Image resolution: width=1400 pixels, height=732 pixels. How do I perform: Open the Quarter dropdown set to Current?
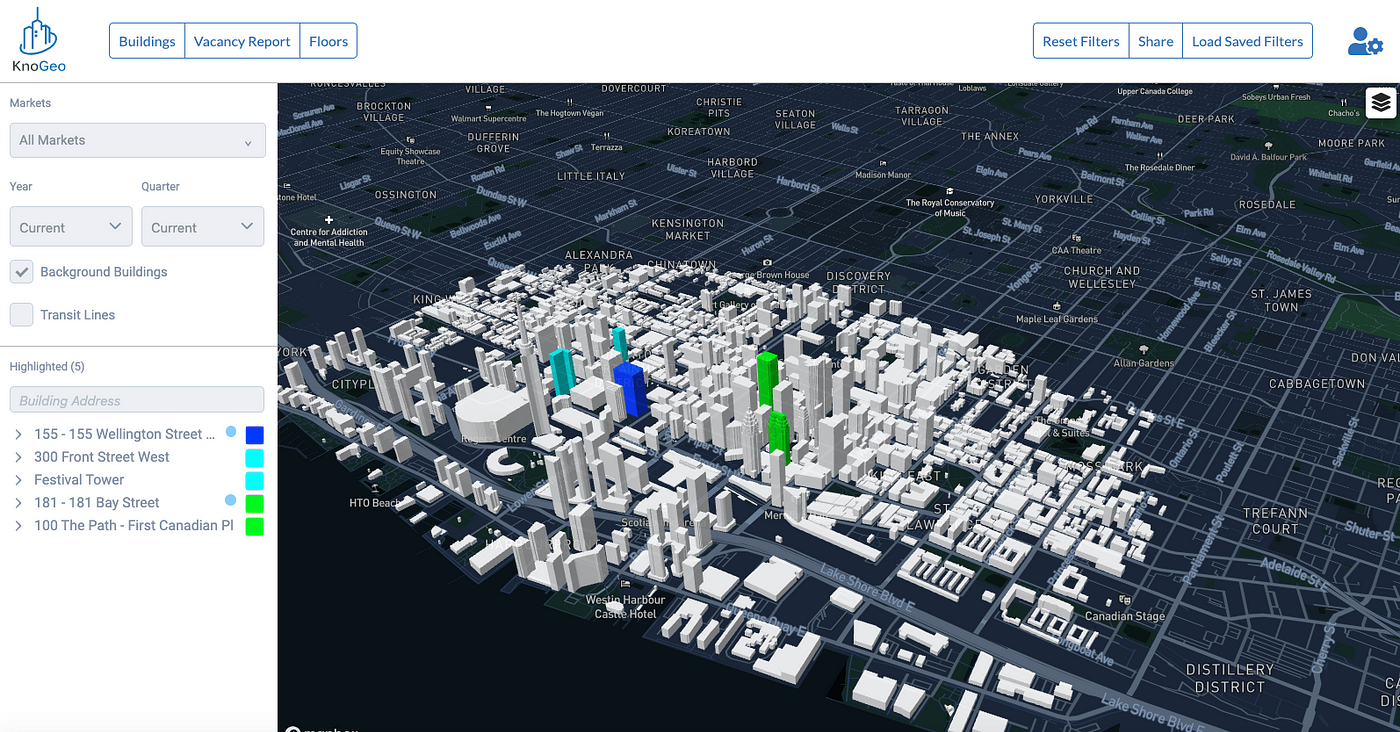coord(203,227)
